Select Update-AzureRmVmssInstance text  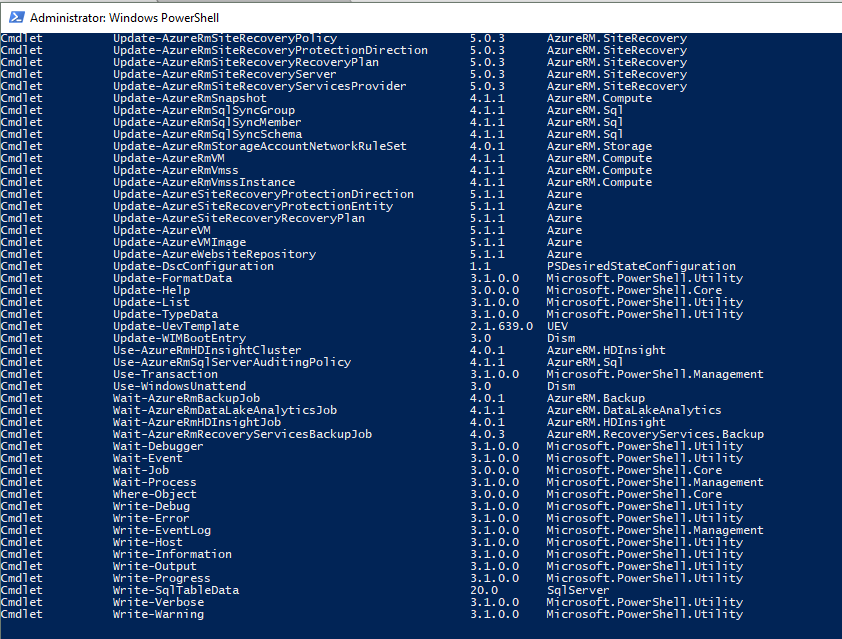[204, 182]
